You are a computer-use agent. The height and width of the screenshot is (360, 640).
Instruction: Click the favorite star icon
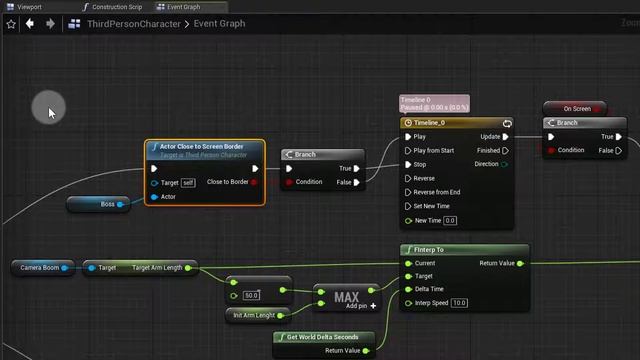tap(11, 24)
